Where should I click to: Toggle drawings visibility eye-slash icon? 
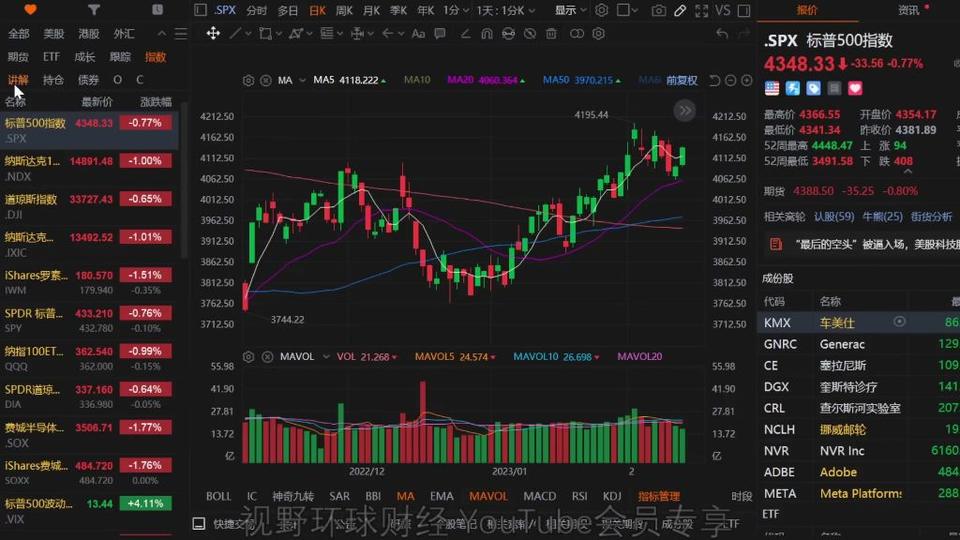coord(530,33)
